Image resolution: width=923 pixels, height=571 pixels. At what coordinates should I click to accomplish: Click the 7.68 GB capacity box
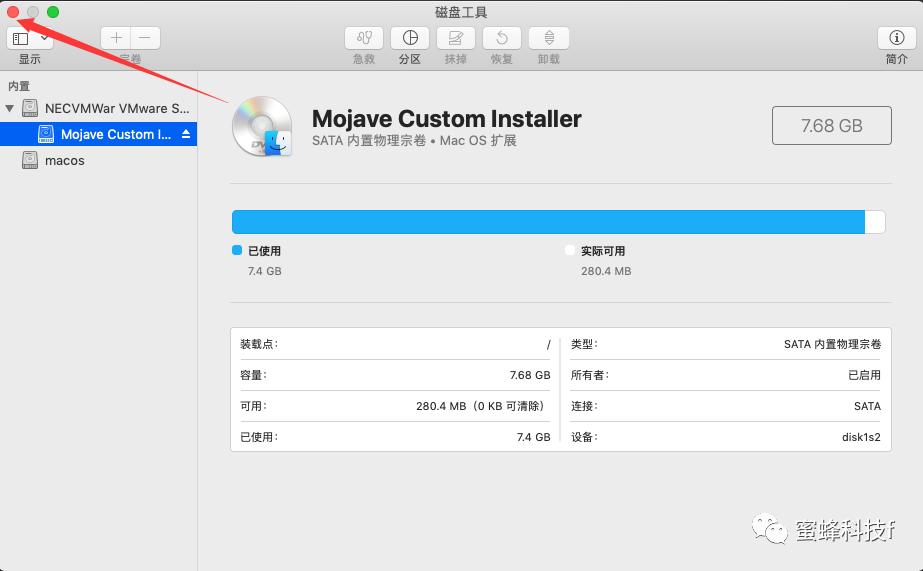(831, 126)
